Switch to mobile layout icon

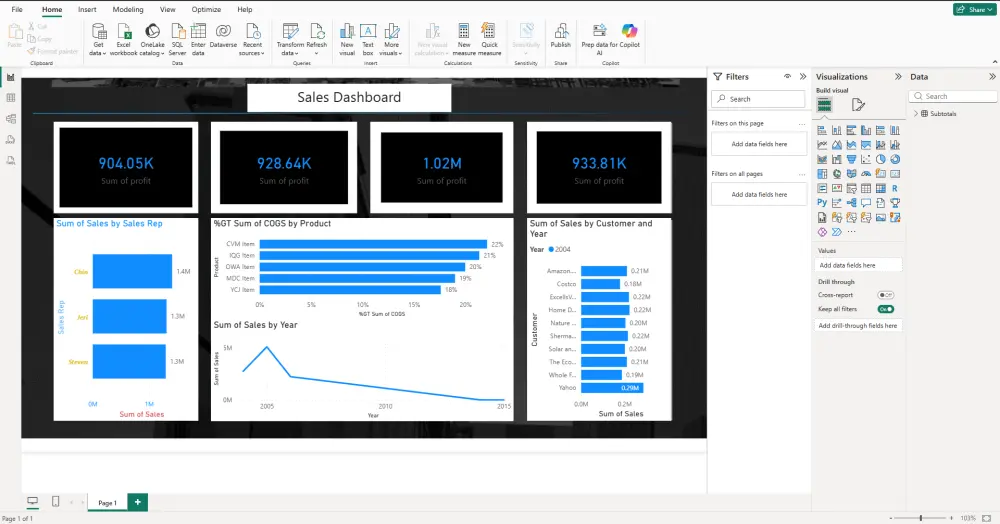pyautogui.click(x=55, y=502)
